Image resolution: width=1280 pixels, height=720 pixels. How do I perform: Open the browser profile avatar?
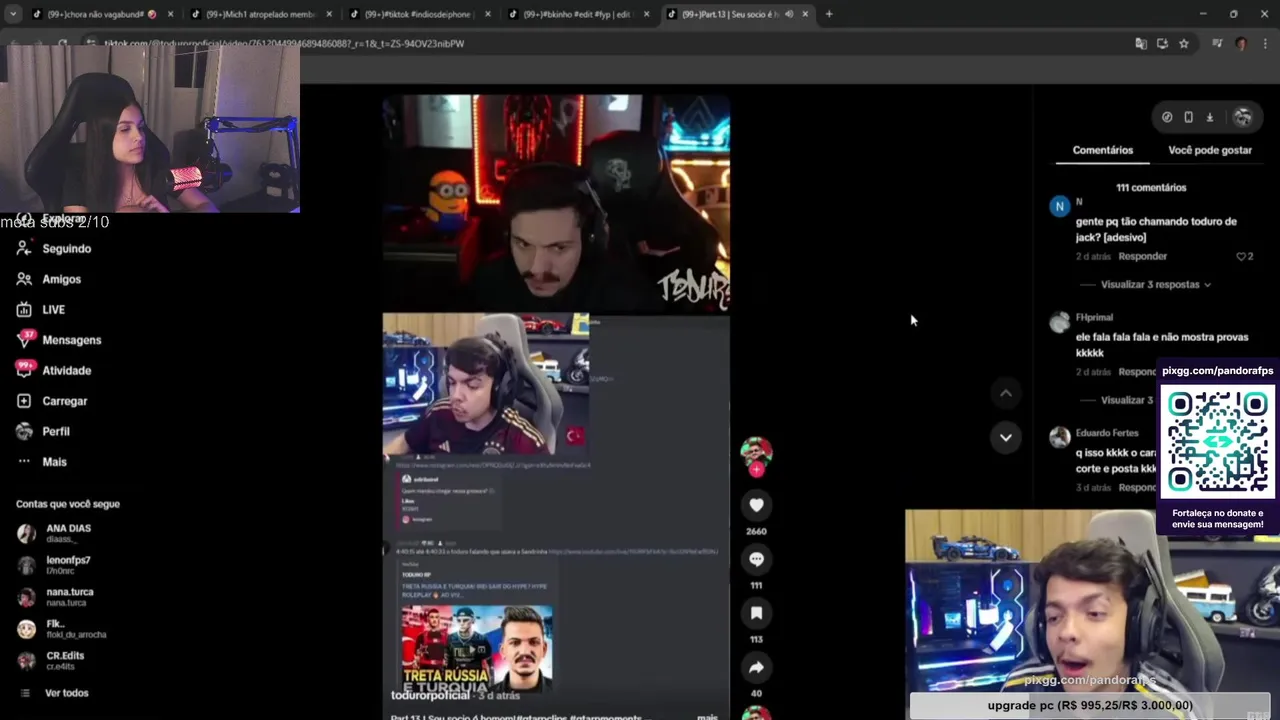click(x=1241, y=44)
